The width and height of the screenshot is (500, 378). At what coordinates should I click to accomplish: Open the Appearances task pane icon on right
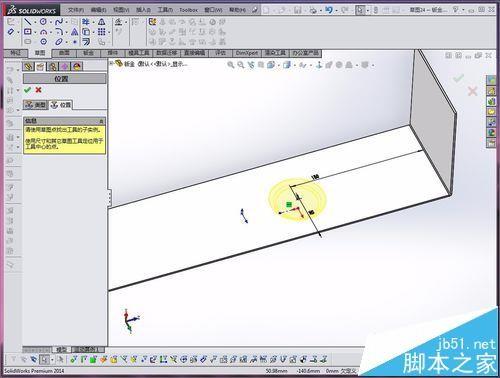click(x=491, y=132)
